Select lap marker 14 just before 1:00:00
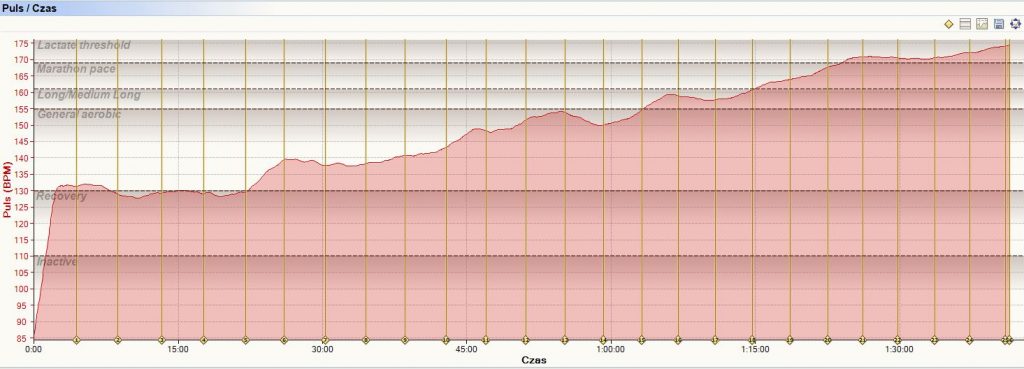The width and height of the screenshot is (1024, 369). (x=603, y=340)
